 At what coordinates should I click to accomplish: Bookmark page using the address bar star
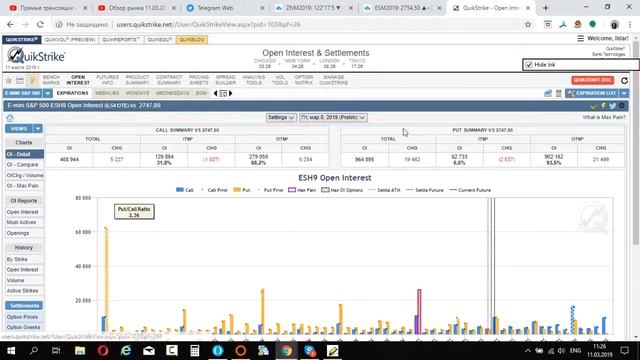pyautogui.click(x=528, y=24)
